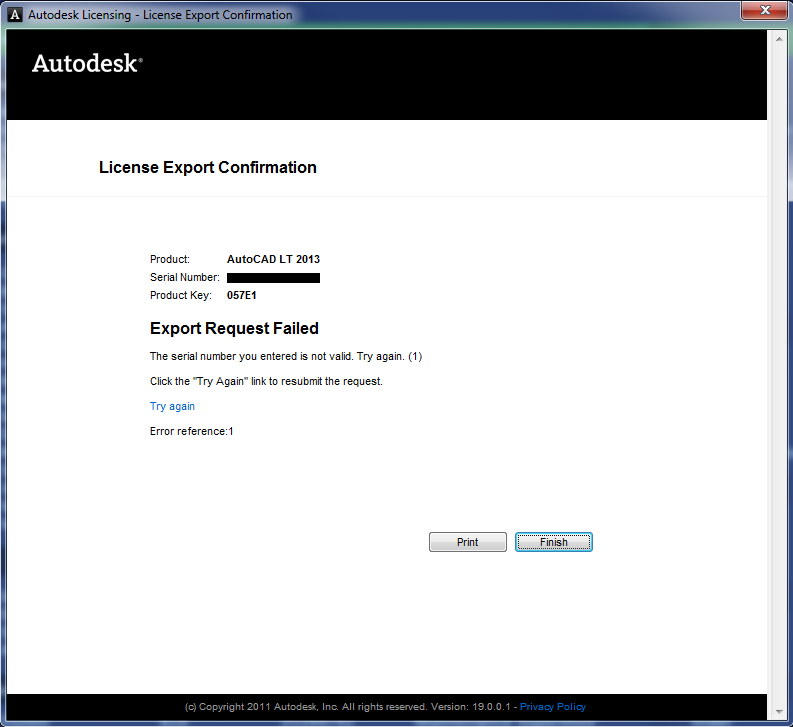This screenshot has height=727, width=793.
Task: Open the Try again link
Action: pyautogui.click(x=172, y=406)
